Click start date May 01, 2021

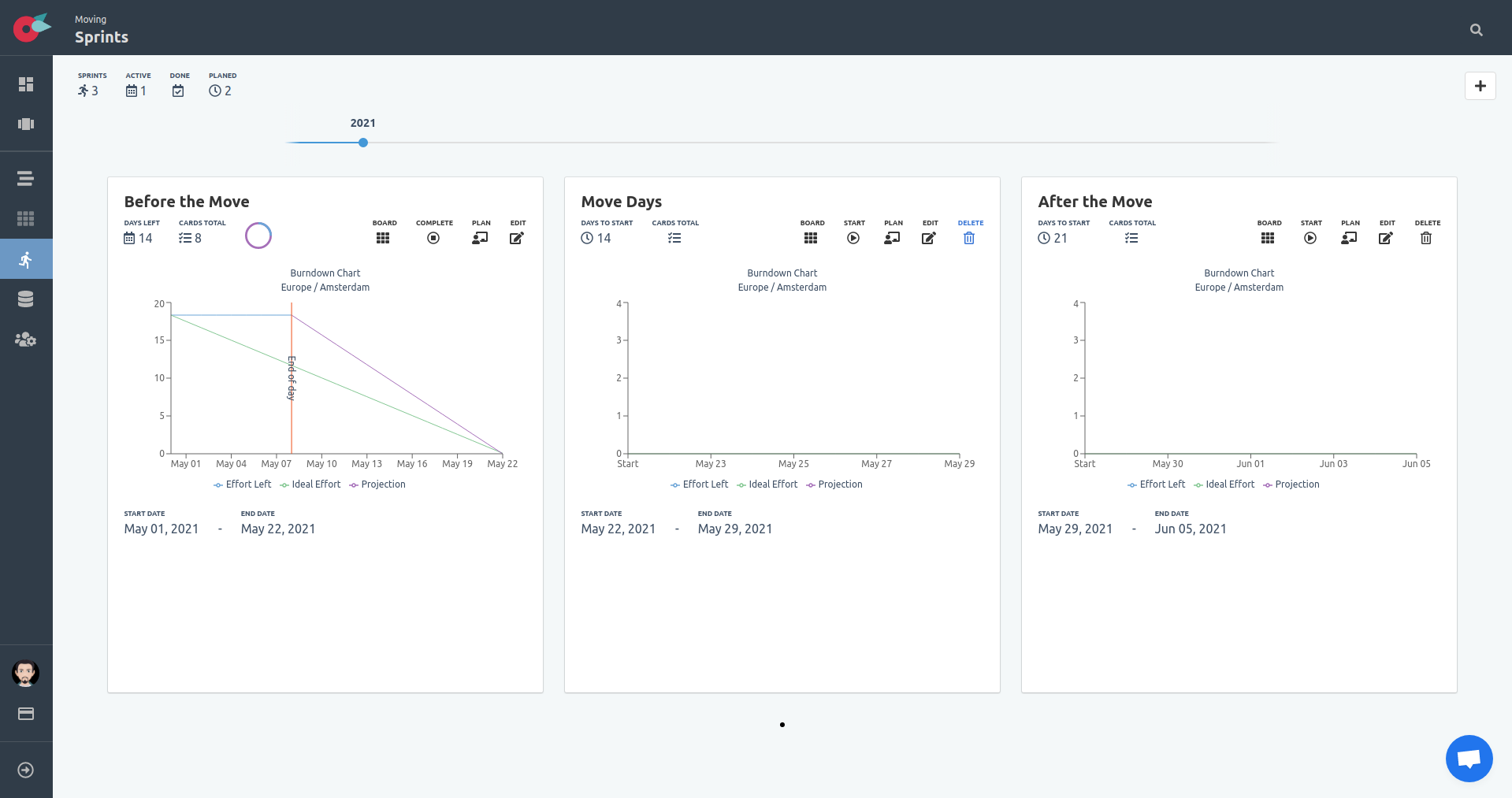click(x=162, y=529)
